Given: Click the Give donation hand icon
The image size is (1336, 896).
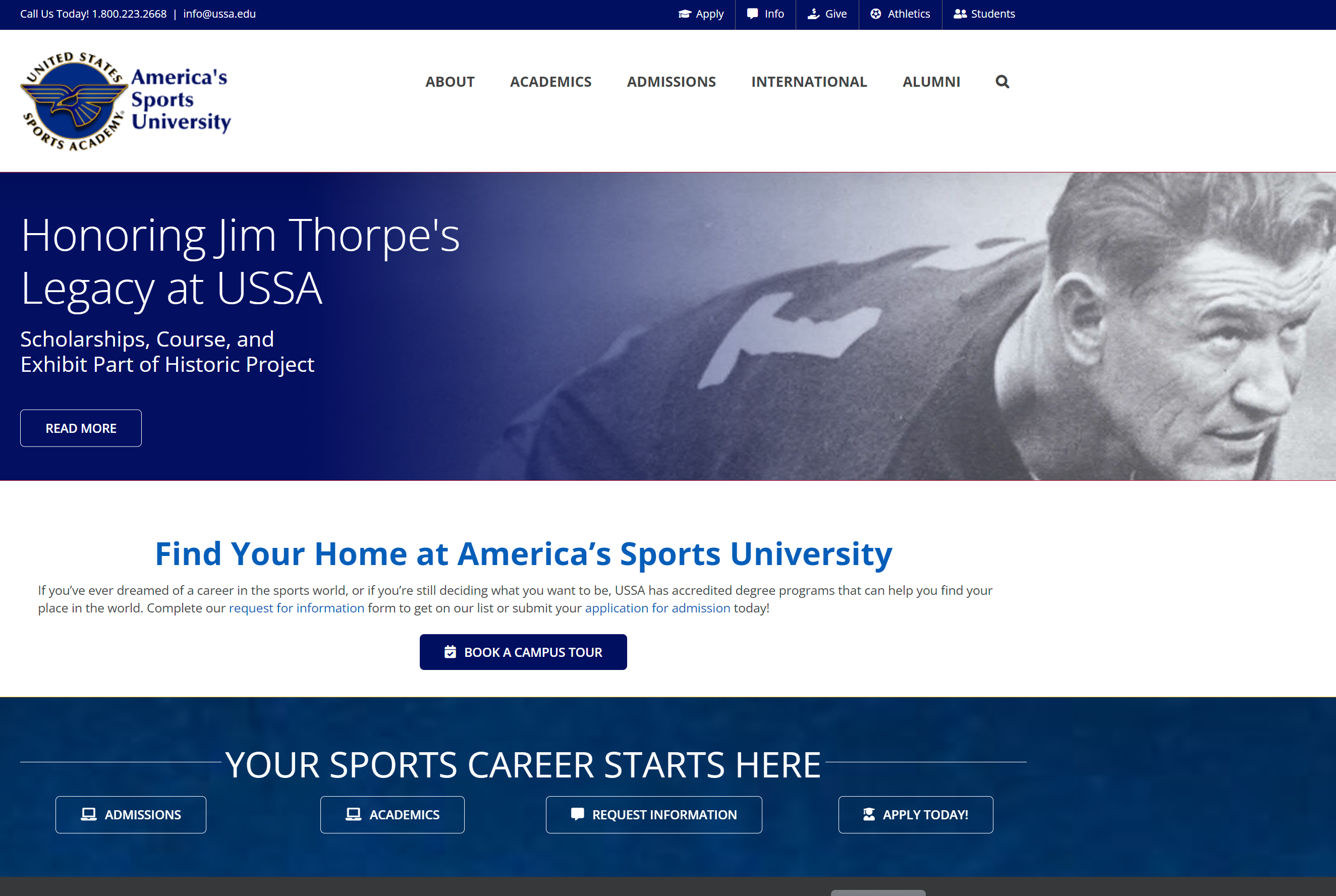Looking at the screenshot, I should pyautogui.click(x=813, y=14).
